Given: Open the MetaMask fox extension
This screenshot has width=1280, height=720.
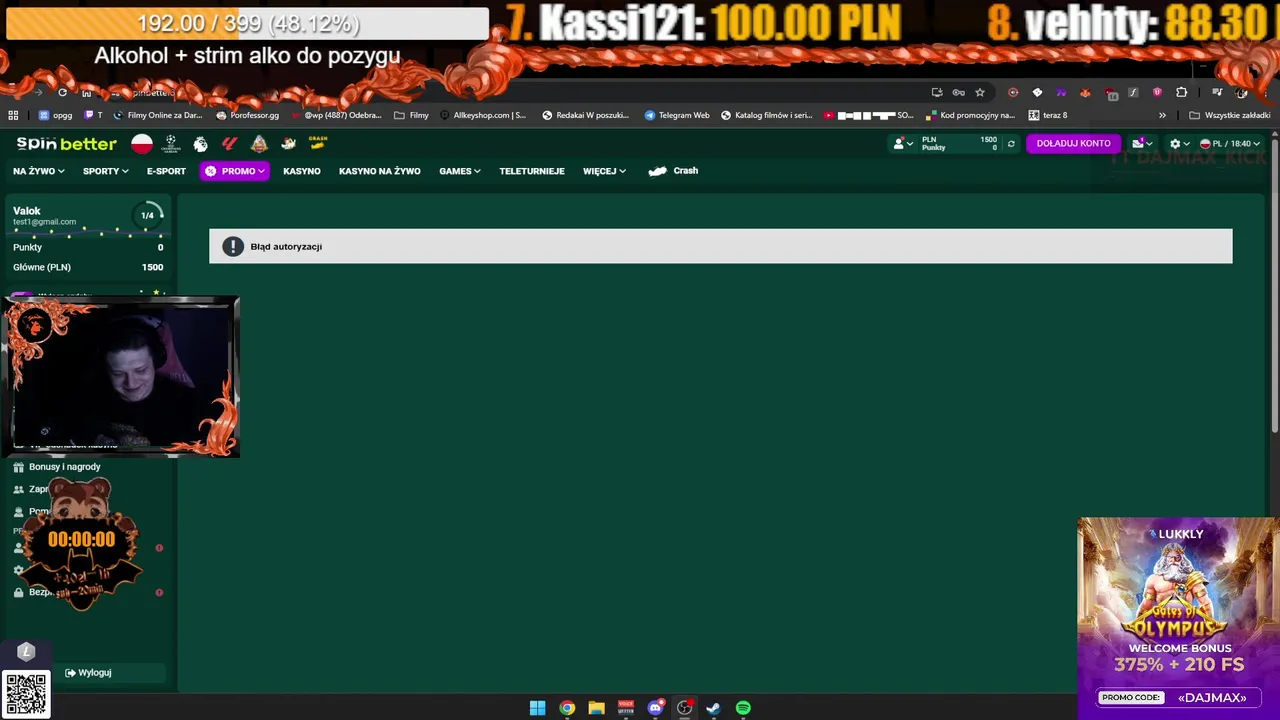Looking at the screenshot, I should [1085, 92].
